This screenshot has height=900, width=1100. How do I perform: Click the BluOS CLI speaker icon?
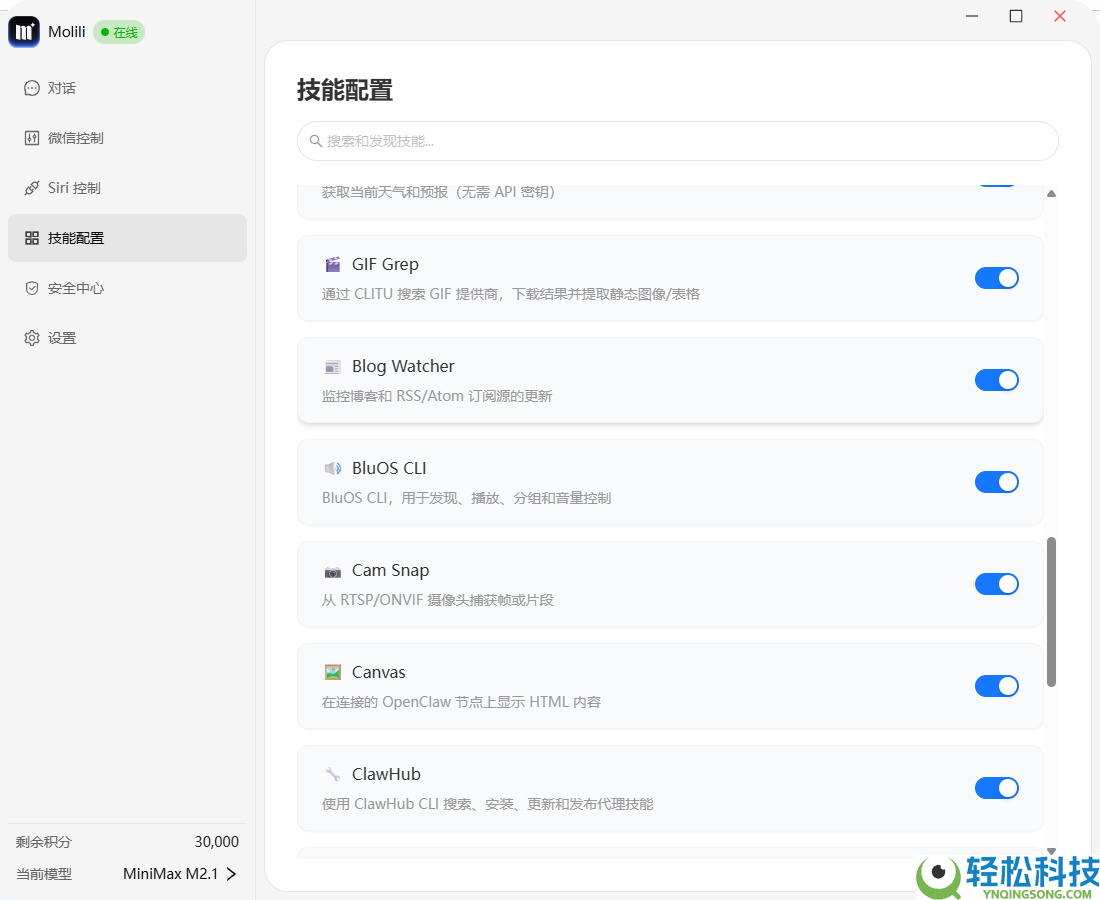[332, 467]
